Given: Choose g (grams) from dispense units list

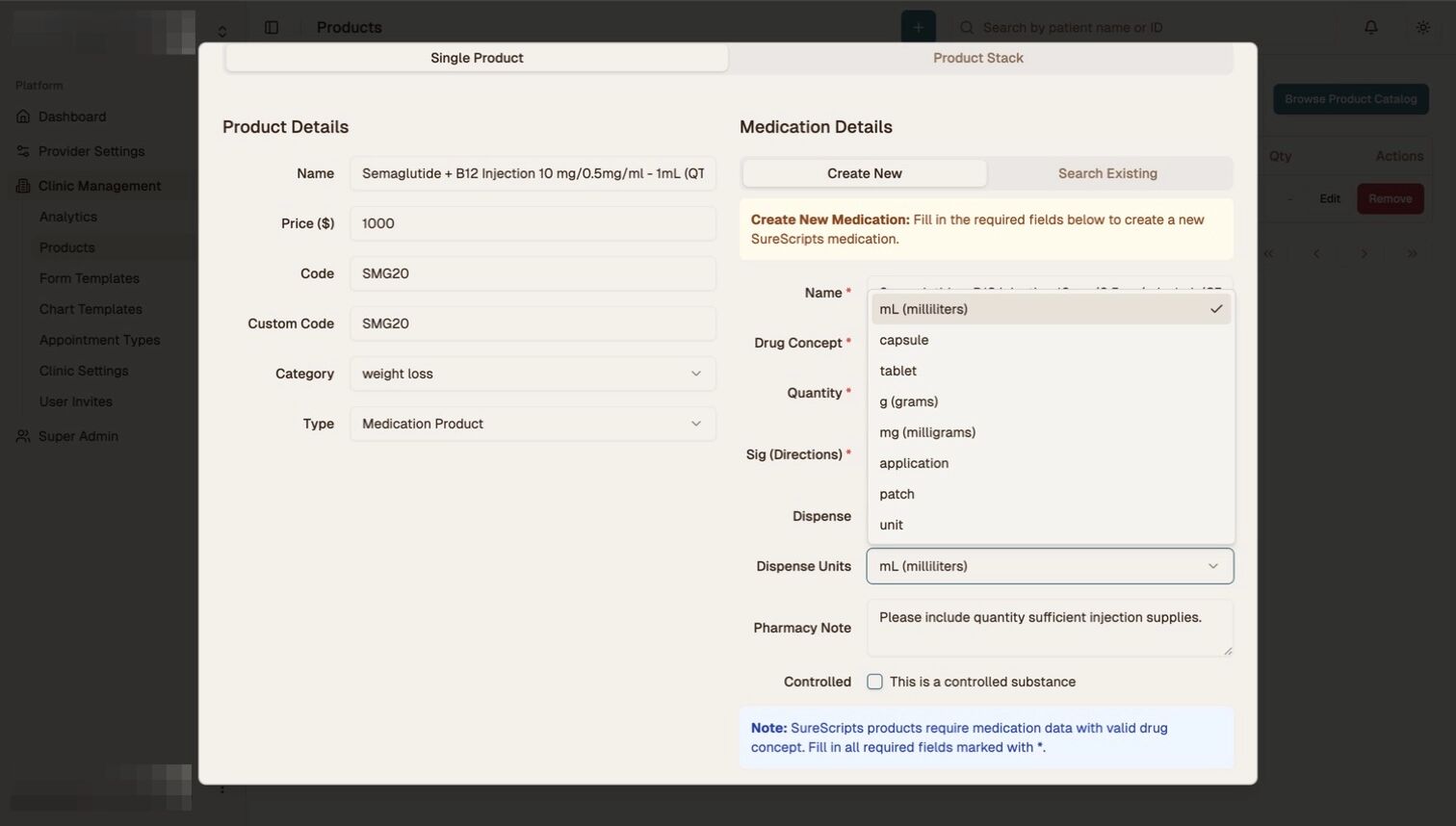Looking at the screenshot, I should tap(1051, 401).
